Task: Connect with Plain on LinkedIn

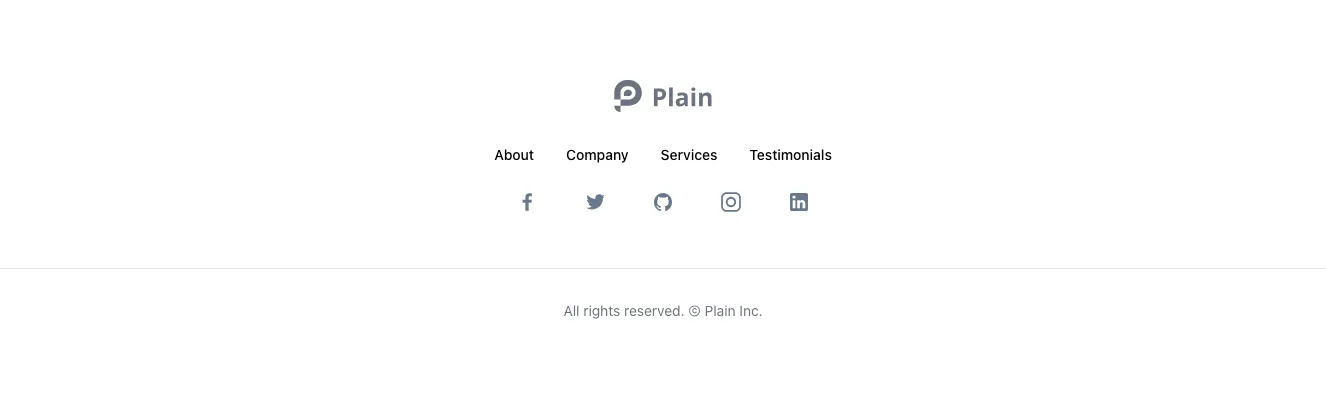Action: (799, 202)
